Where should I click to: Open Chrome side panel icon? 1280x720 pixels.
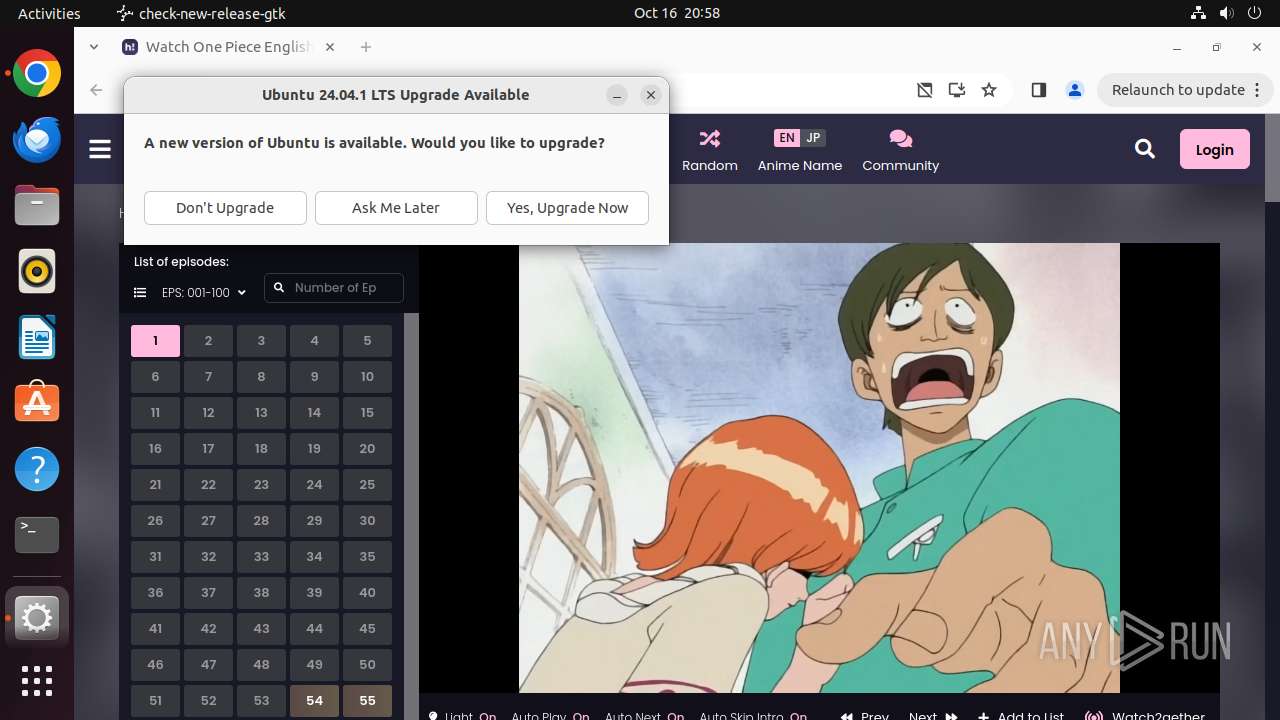pos(1038,90)
